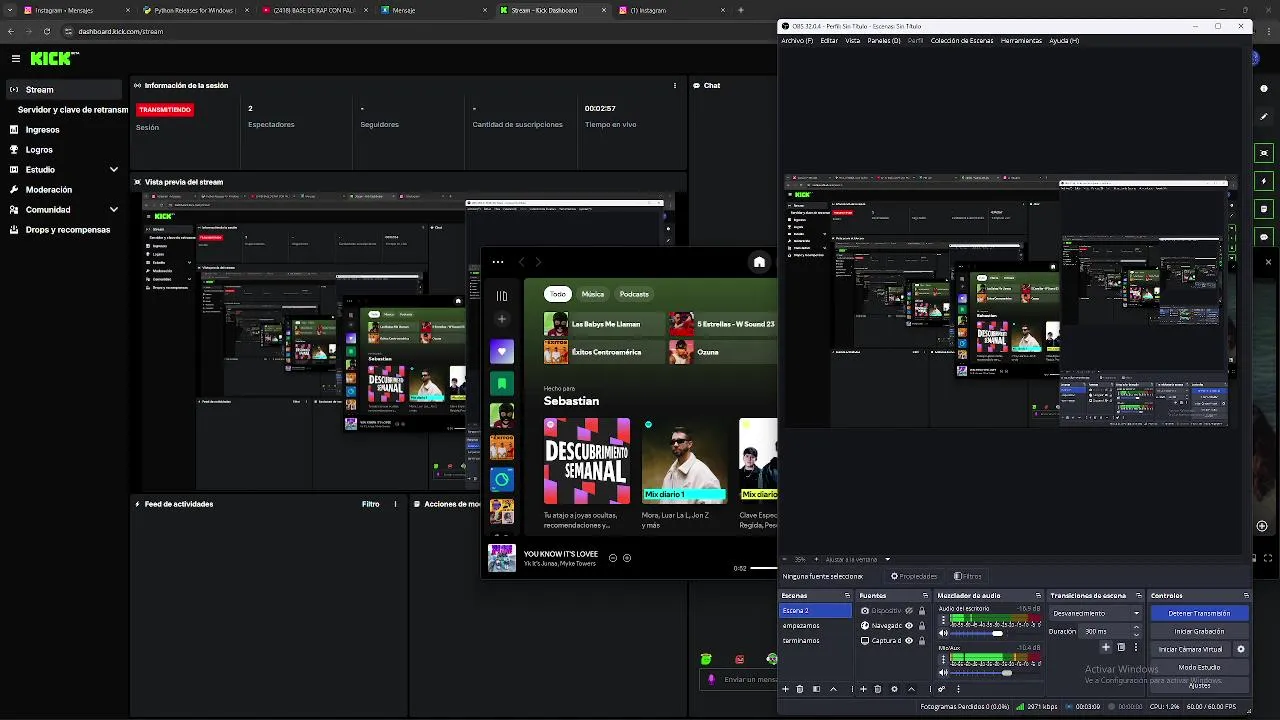Viewport: 1280px width, 720px height.
Task: Toggle lock on Navegador source
Action: (x=922, y=626)
